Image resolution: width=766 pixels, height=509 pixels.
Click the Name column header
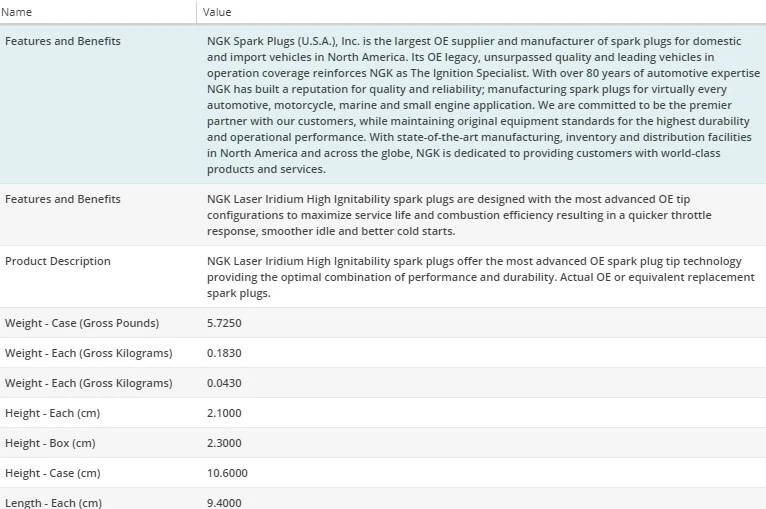coord(19,11)
